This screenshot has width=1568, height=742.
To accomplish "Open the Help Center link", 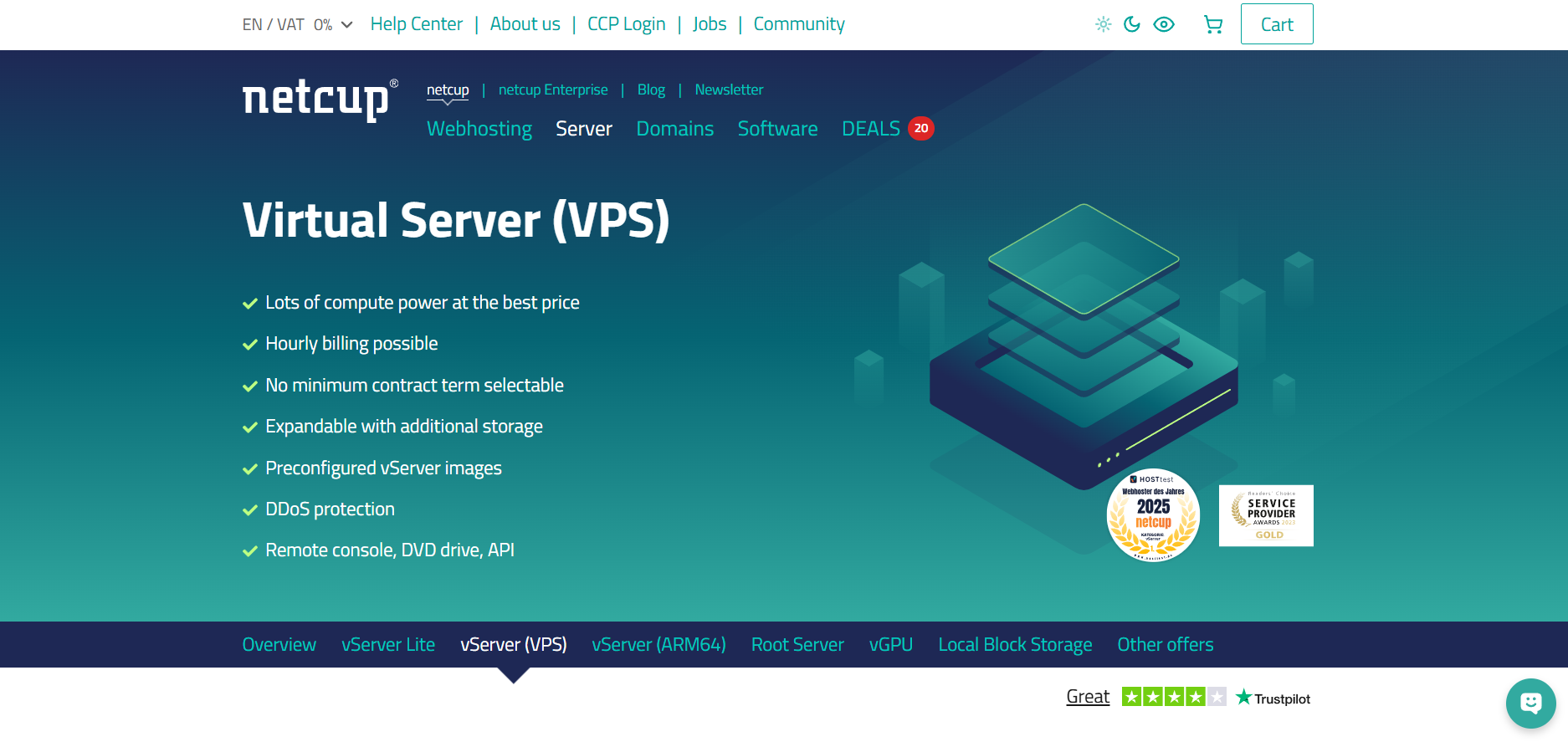I will pyautogui.click(x=417, y=24).
